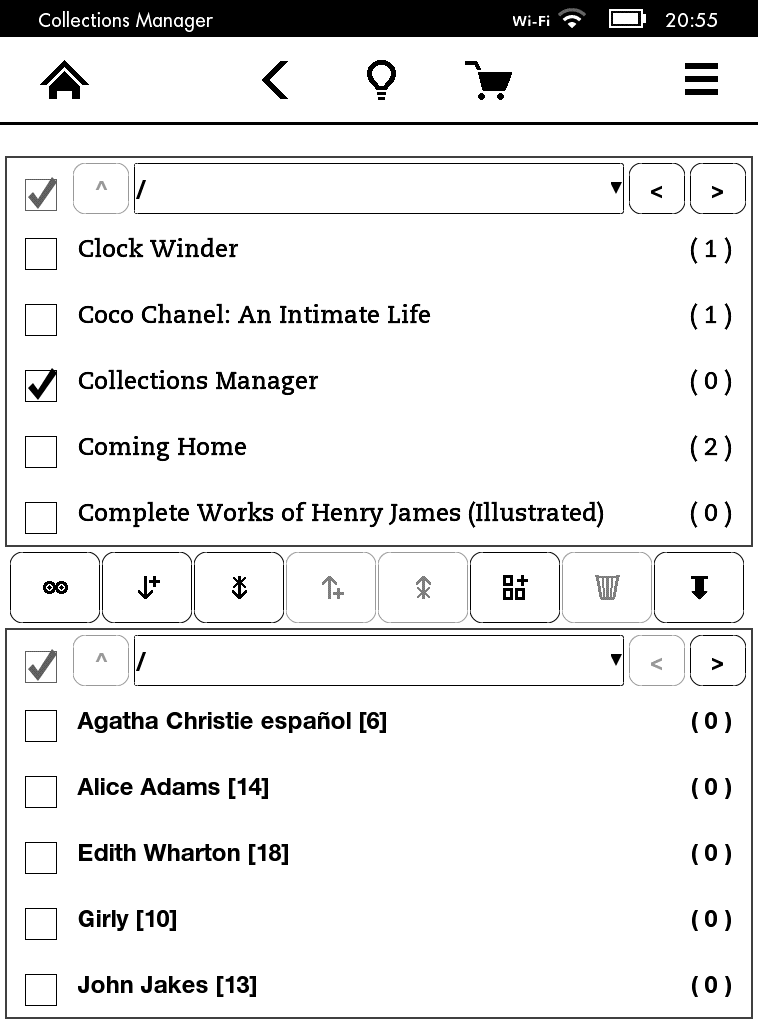
Task: Go to next page in top panel
Action: [x=717, y=190]
